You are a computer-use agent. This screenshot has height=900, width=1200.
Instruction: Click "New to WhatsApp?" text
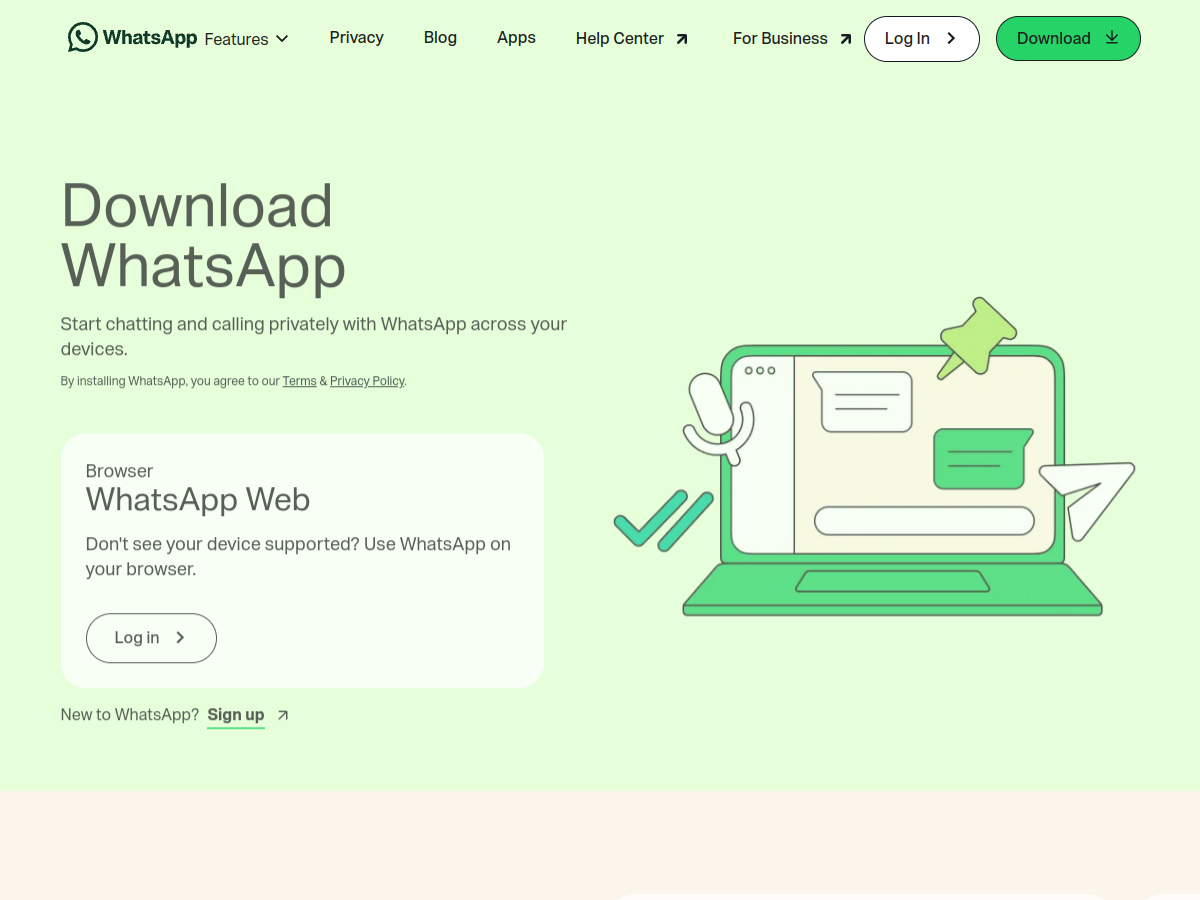[x=130, y=715]
